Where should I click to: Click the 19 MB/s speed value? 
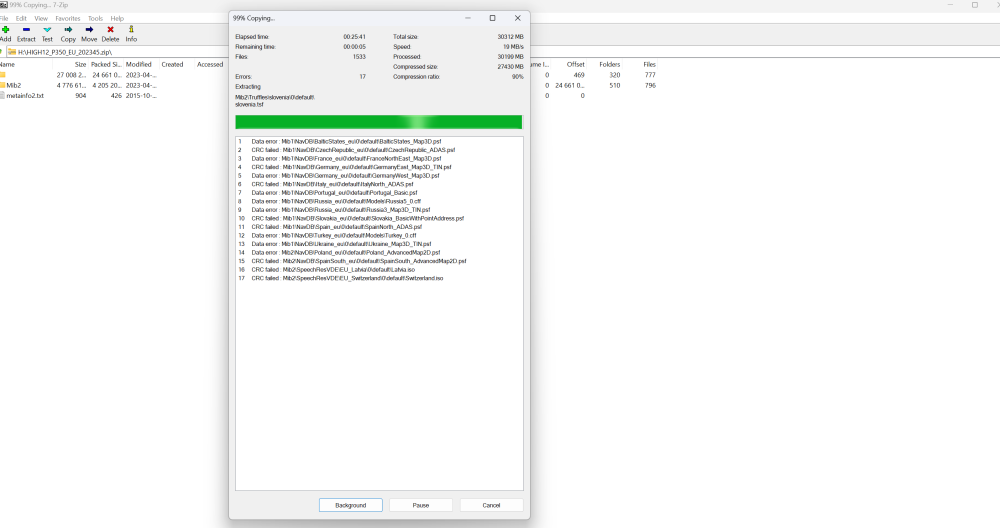[513, 47]
